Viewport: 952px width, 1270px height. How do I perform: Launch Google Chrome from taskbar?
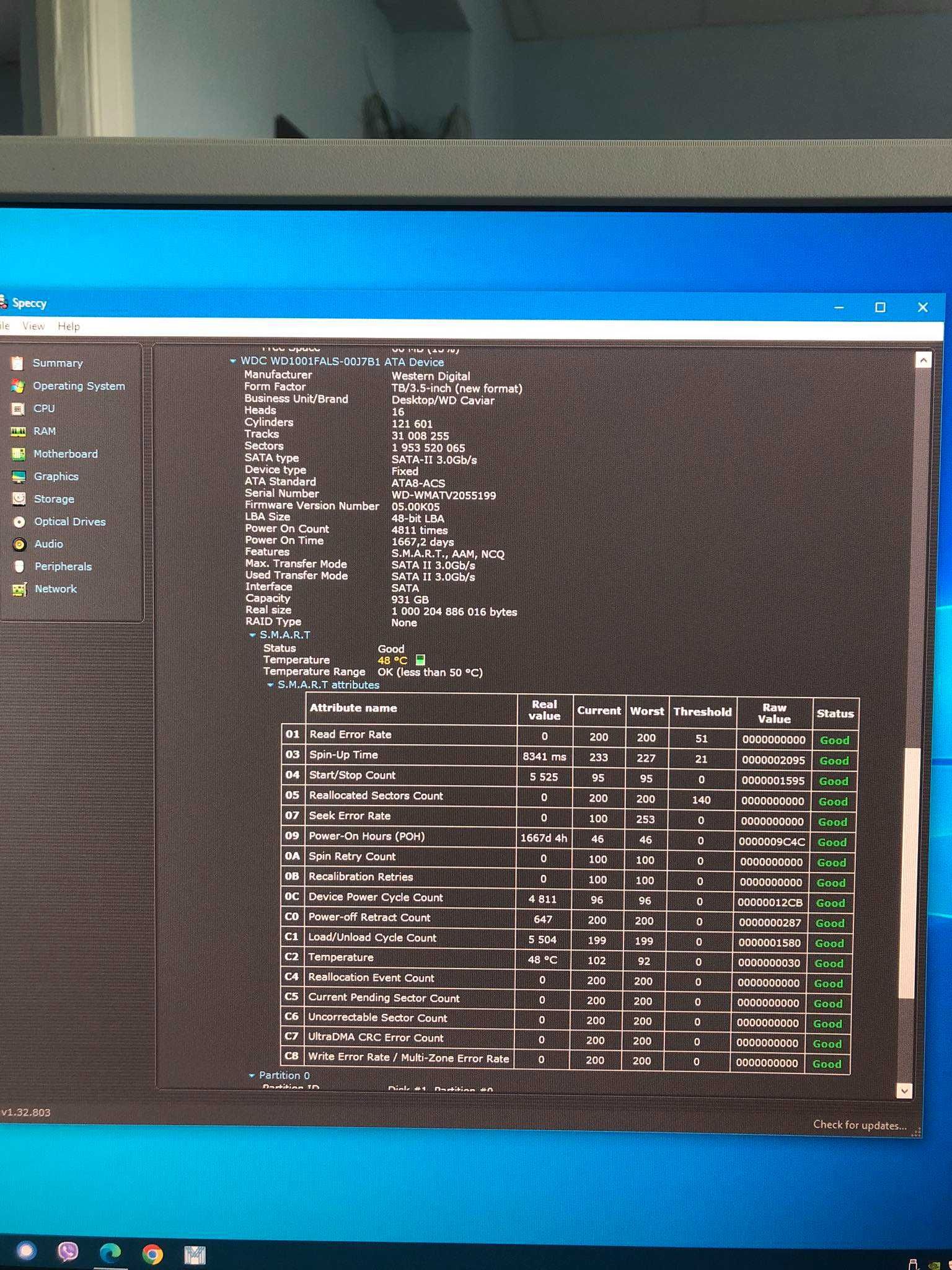[x=152, y=1254]
